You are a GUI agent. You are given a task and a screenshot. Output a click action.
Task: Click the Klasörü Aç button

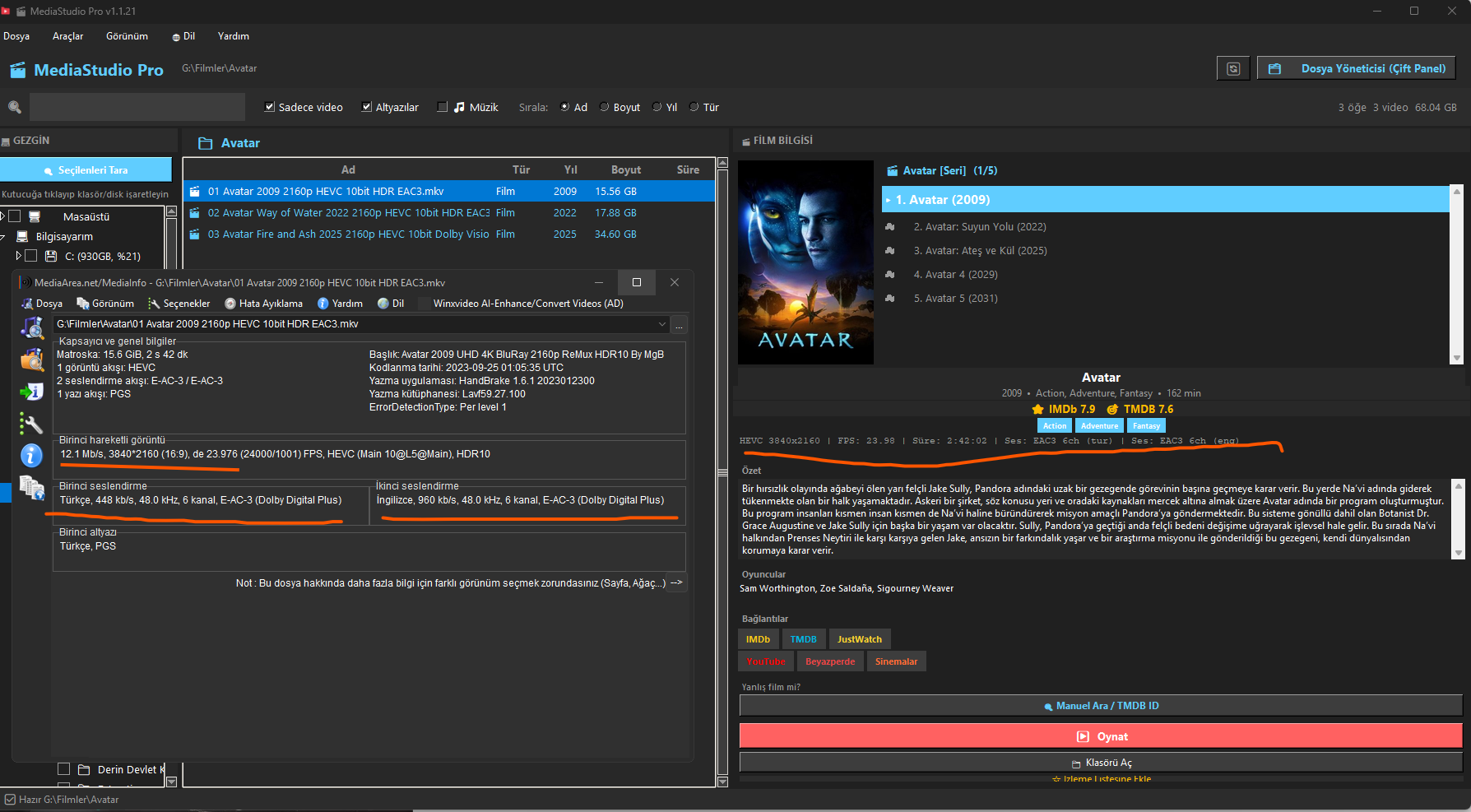tap(1101, 763)
